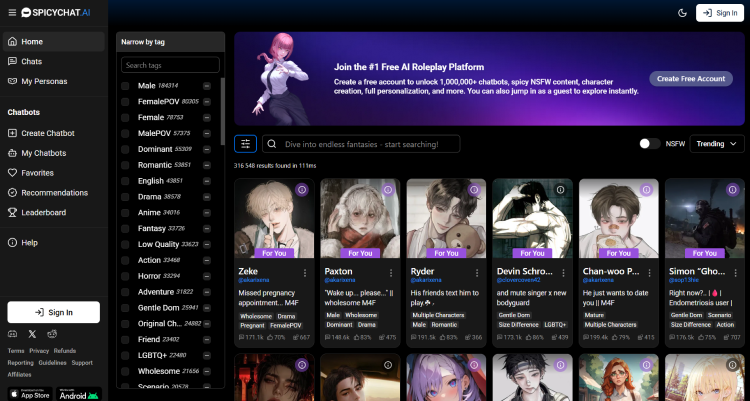Screen dimensions: 750x401
Task: Click info icon on Zeke card
Action: point(302,190)
